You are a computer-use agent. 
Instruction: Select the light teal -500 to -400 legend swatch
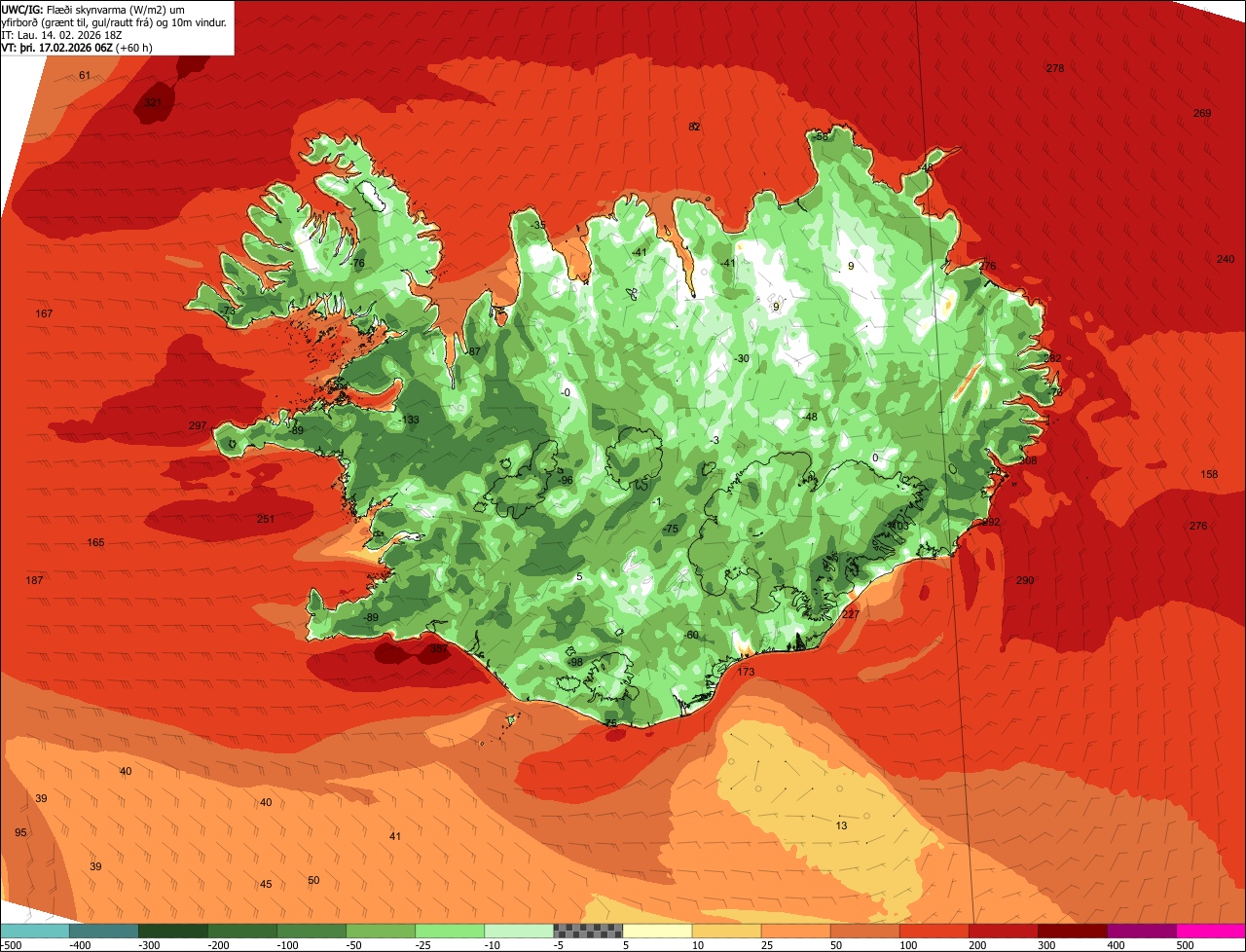point(34,931)
